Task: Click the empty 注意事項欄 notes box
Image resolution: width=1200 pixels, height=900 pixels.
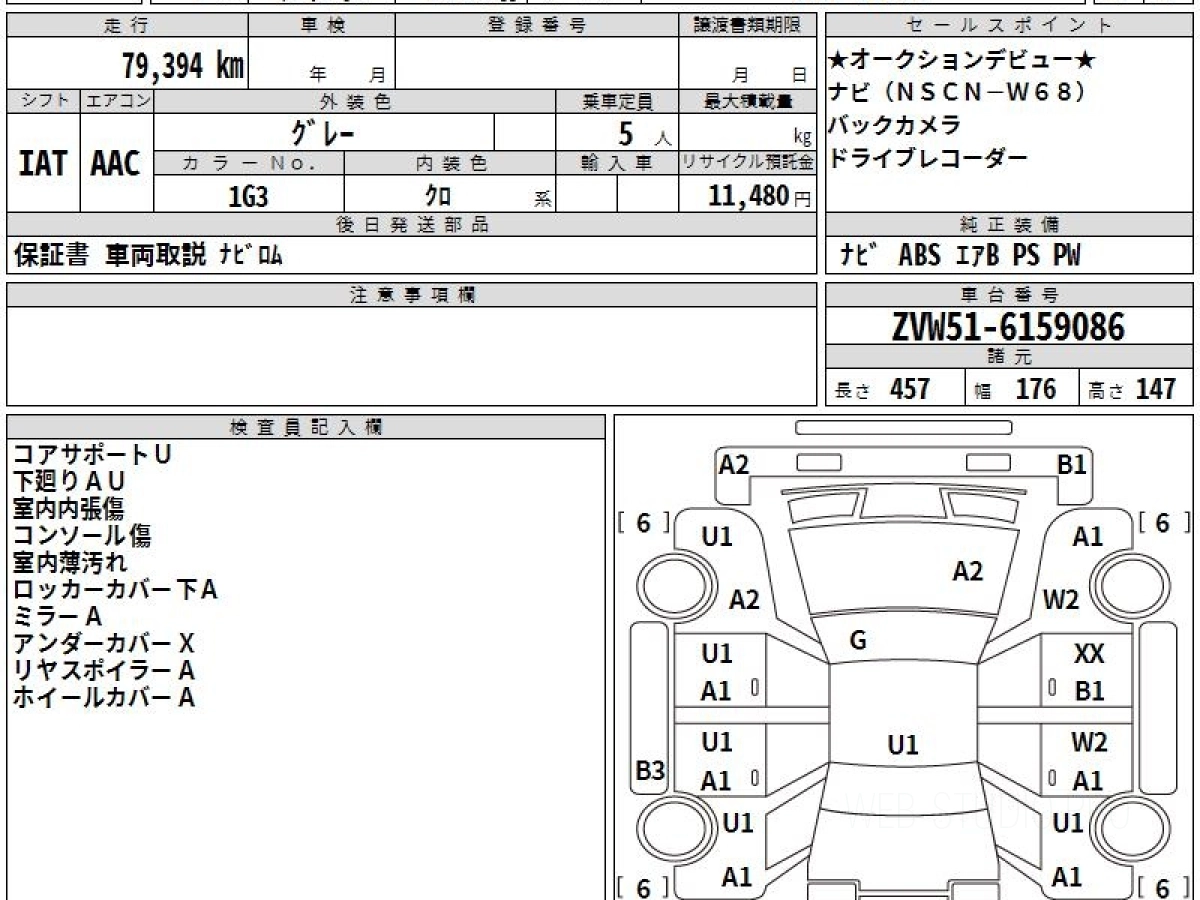Action: click(x=412, y=356)
